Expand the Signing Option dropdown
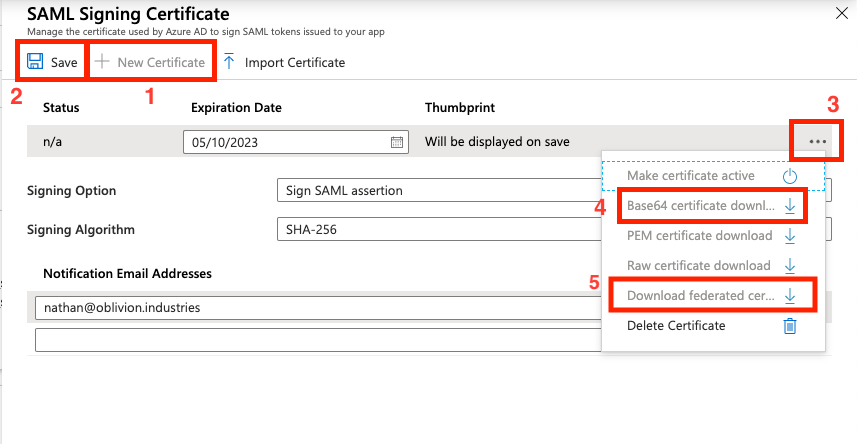 pyautogui.click(x=438, y=191)
